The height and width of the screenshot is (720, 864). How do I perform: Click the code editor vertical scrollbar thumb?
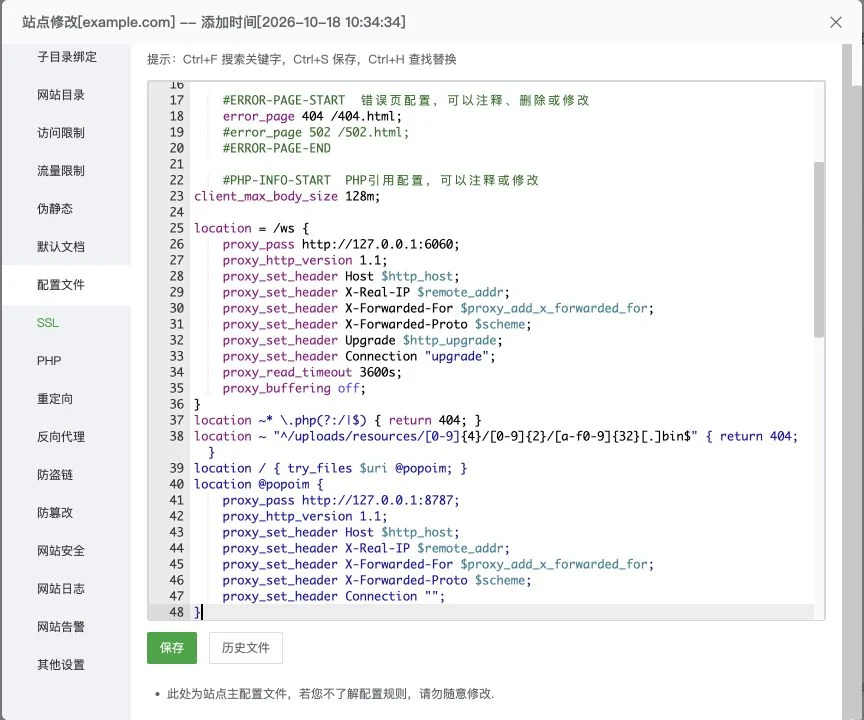point(819,249)
